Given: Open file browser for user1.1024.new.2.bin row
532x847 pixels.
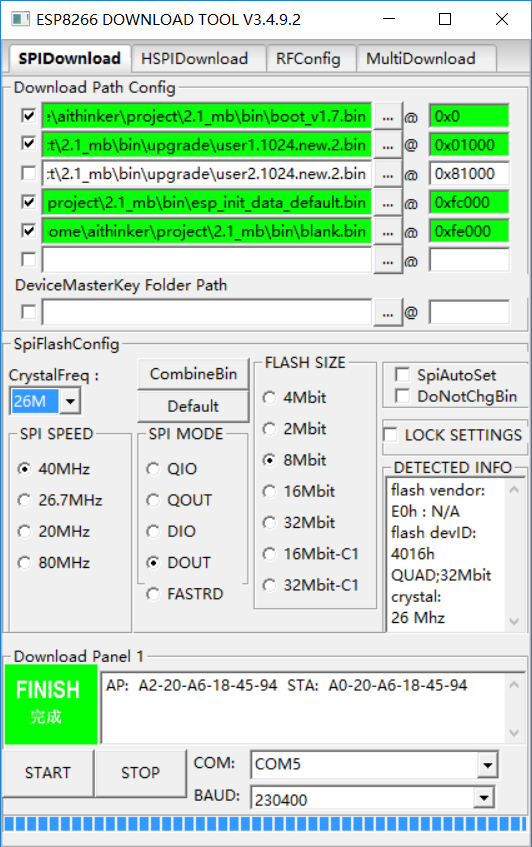Looking at the screenshot, I should (388, 145).
